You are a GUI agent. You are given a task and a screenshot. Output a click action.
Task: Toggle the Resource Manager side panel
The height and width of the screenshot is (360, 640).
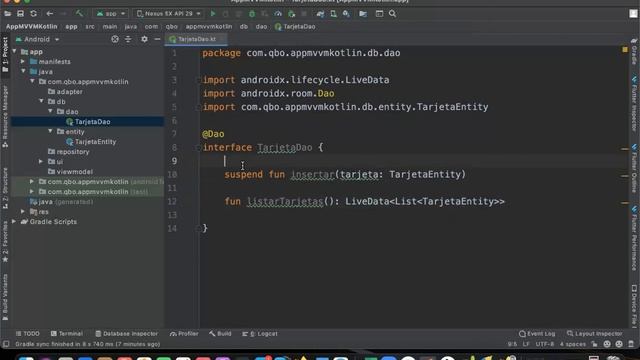tap(5, 116)
